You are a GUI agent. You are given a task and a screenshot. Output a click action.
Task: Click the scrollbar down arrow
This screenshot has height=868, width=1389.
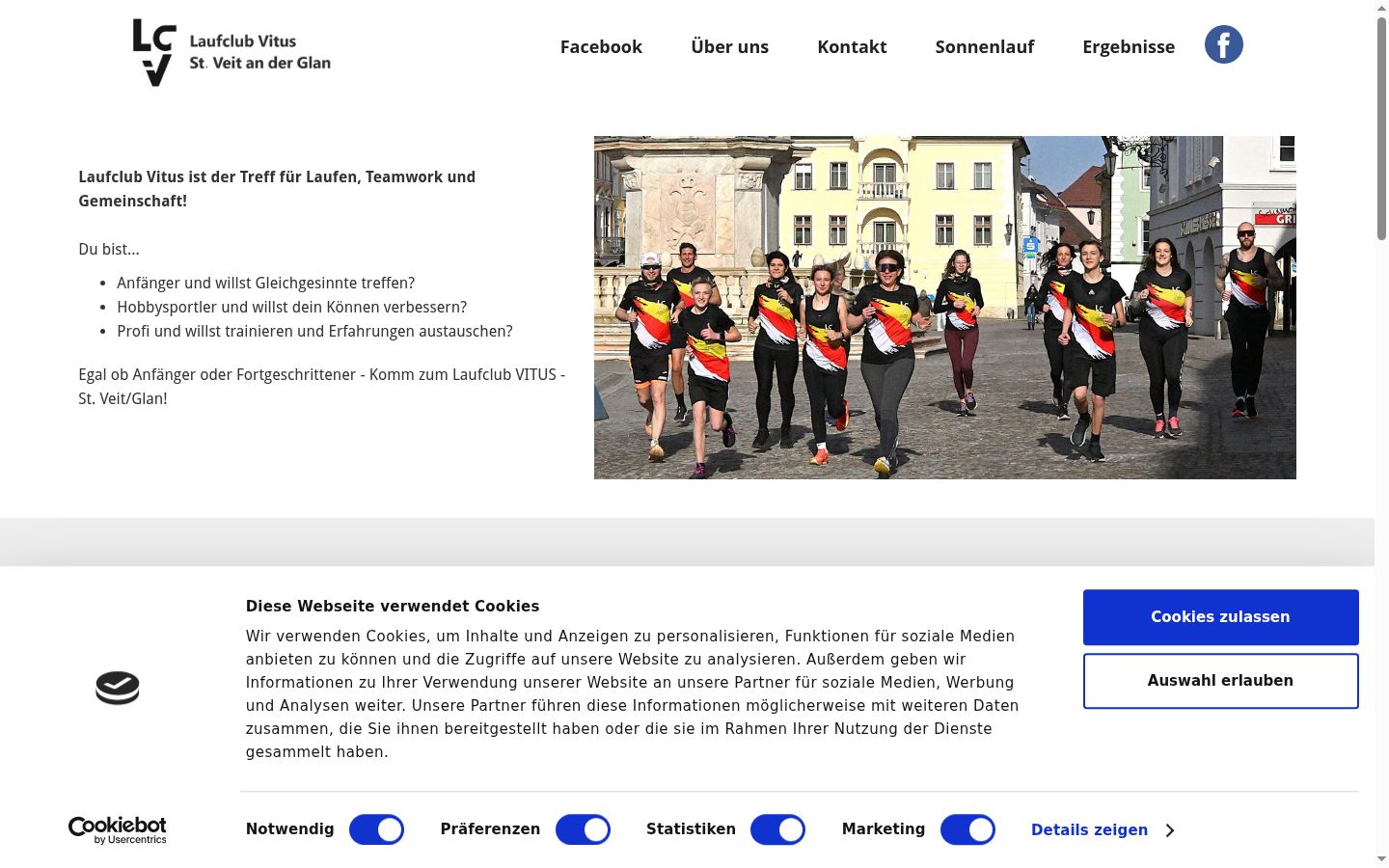pyautogui.click(x=1381, y=859)
